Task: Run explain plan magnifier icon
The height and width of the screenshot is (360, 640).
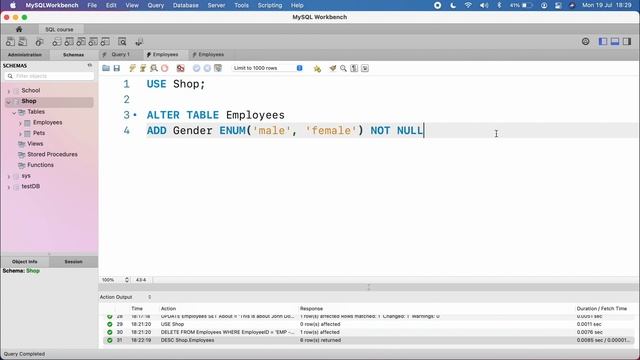Action: click(x=154, y=68)
